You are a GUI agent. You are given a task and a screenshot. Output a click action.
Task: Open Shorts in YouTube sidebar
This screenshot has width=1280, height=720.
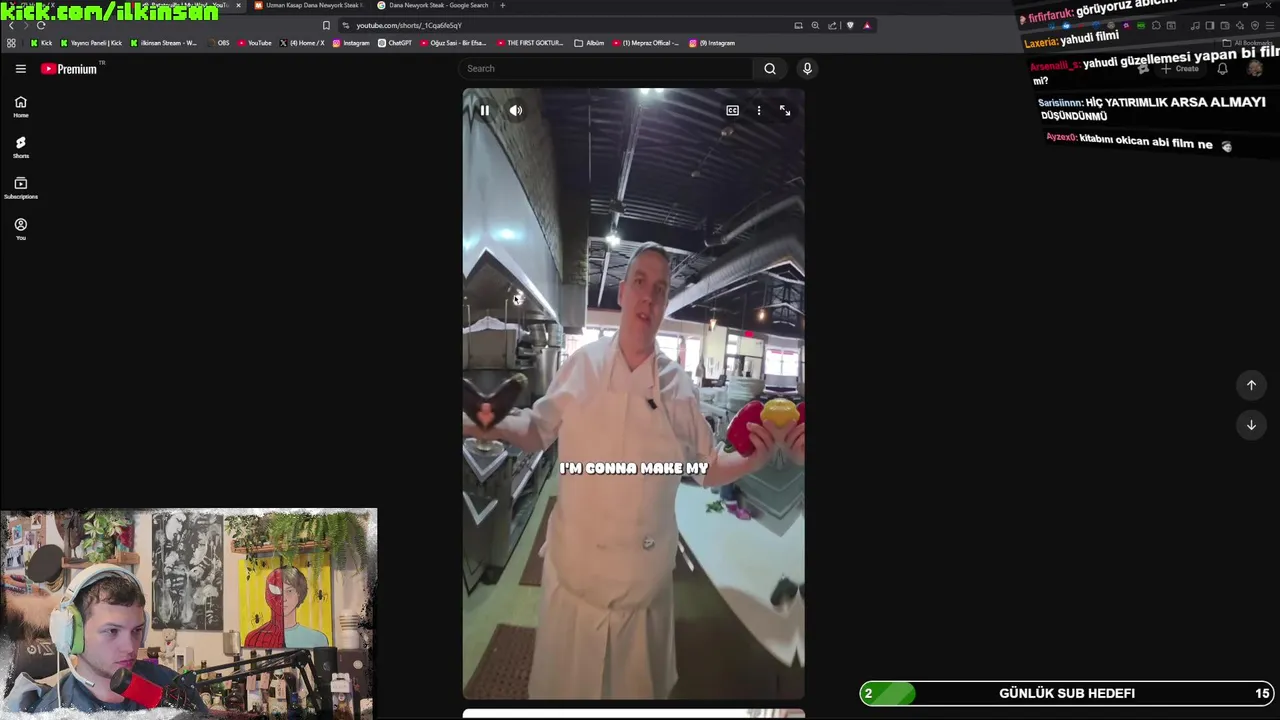click(x=20, y=147)
